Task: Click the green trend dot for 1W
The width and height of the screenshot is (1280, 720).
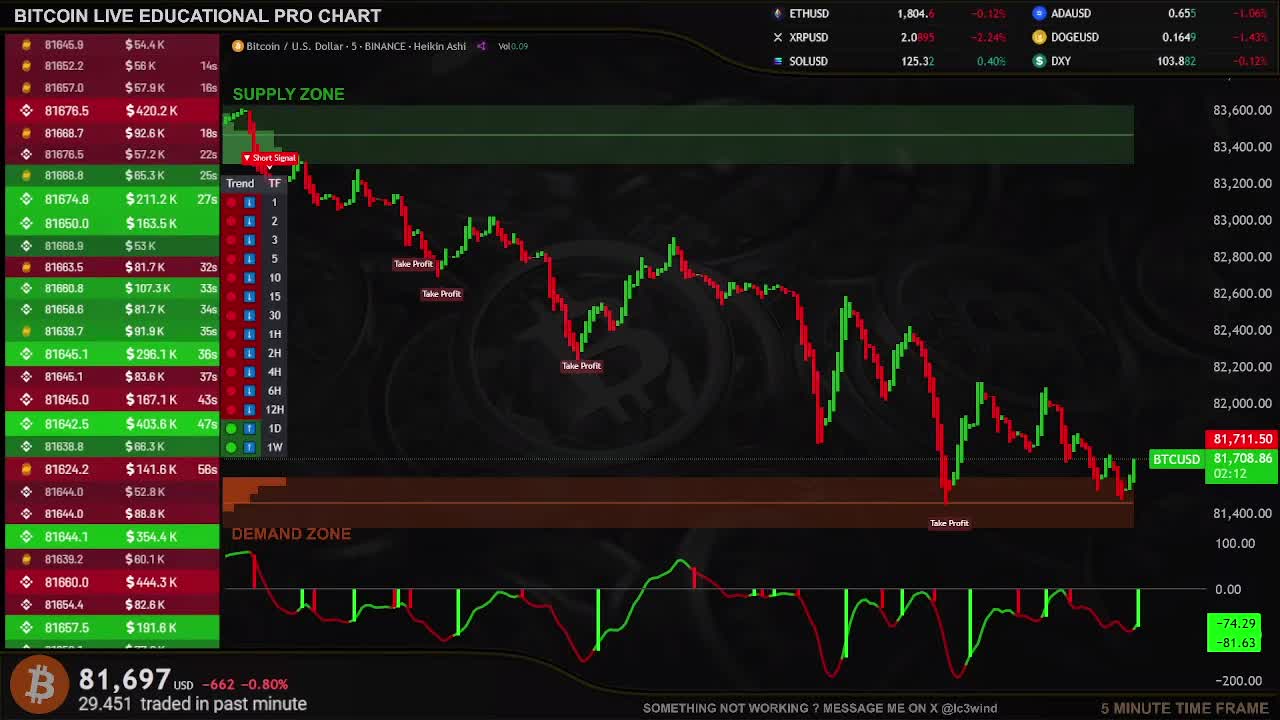Action: click(231, 447)
